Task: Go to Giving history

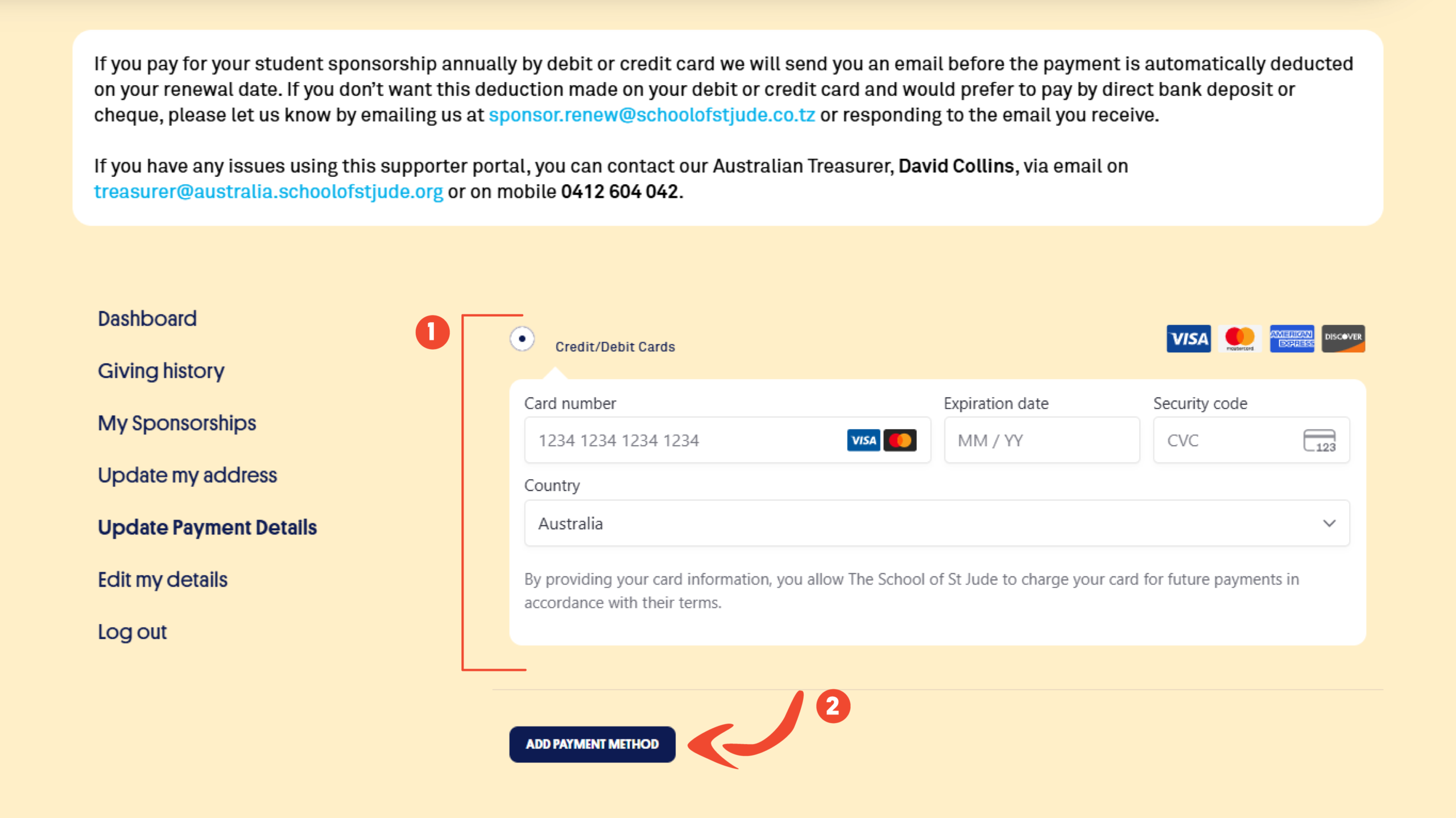Action: 161,371
